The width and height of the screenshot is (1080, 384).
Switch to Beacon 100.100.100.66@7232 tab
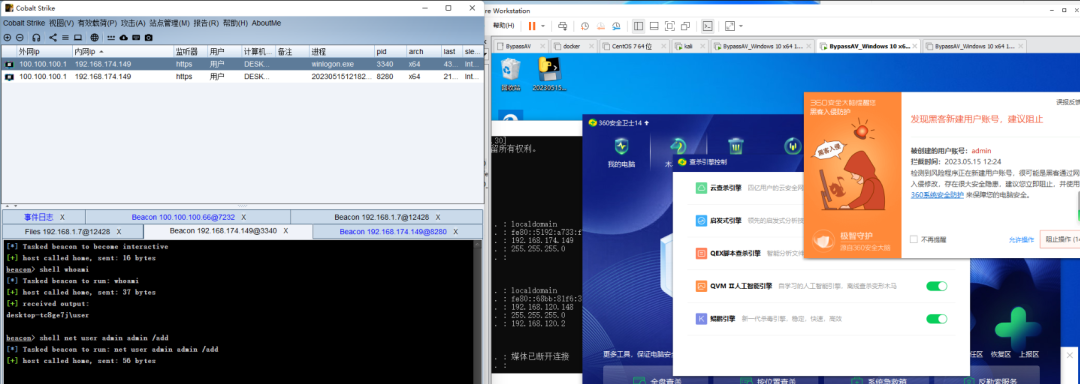point(187,217)
